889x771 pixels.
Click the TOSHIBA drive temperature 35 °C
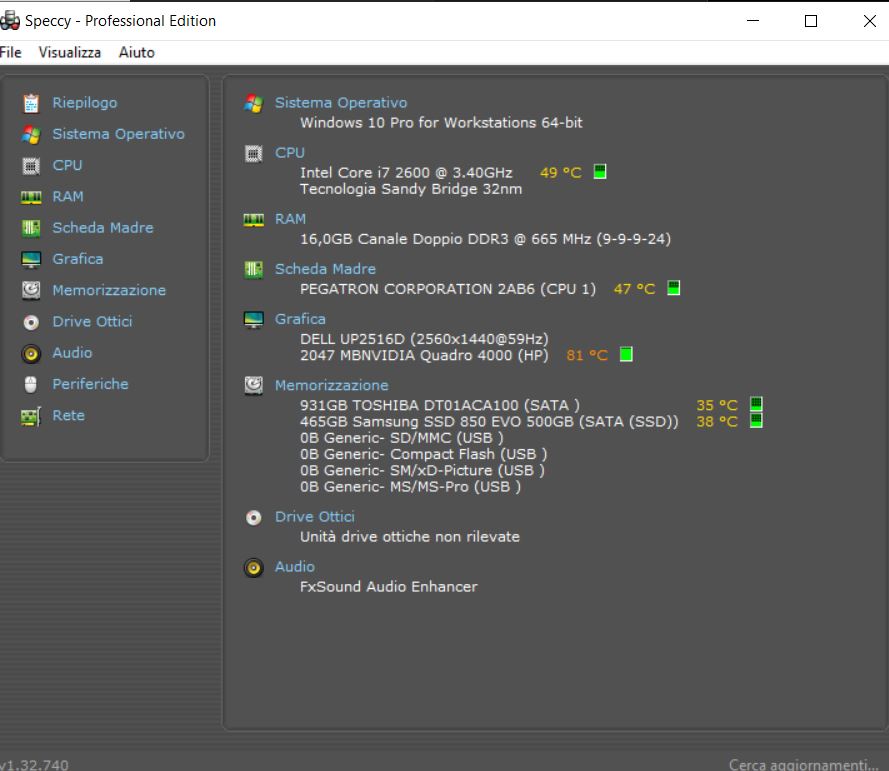717,405
